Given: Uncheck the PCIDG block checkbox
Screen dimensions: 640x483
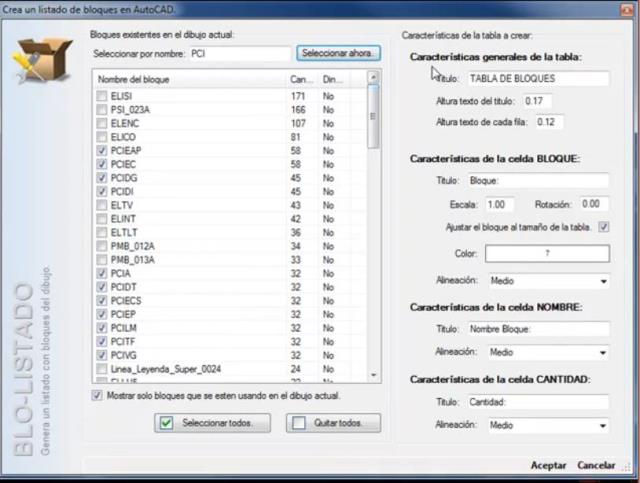Looking at the screenshot, I should [x=102, y=178].
